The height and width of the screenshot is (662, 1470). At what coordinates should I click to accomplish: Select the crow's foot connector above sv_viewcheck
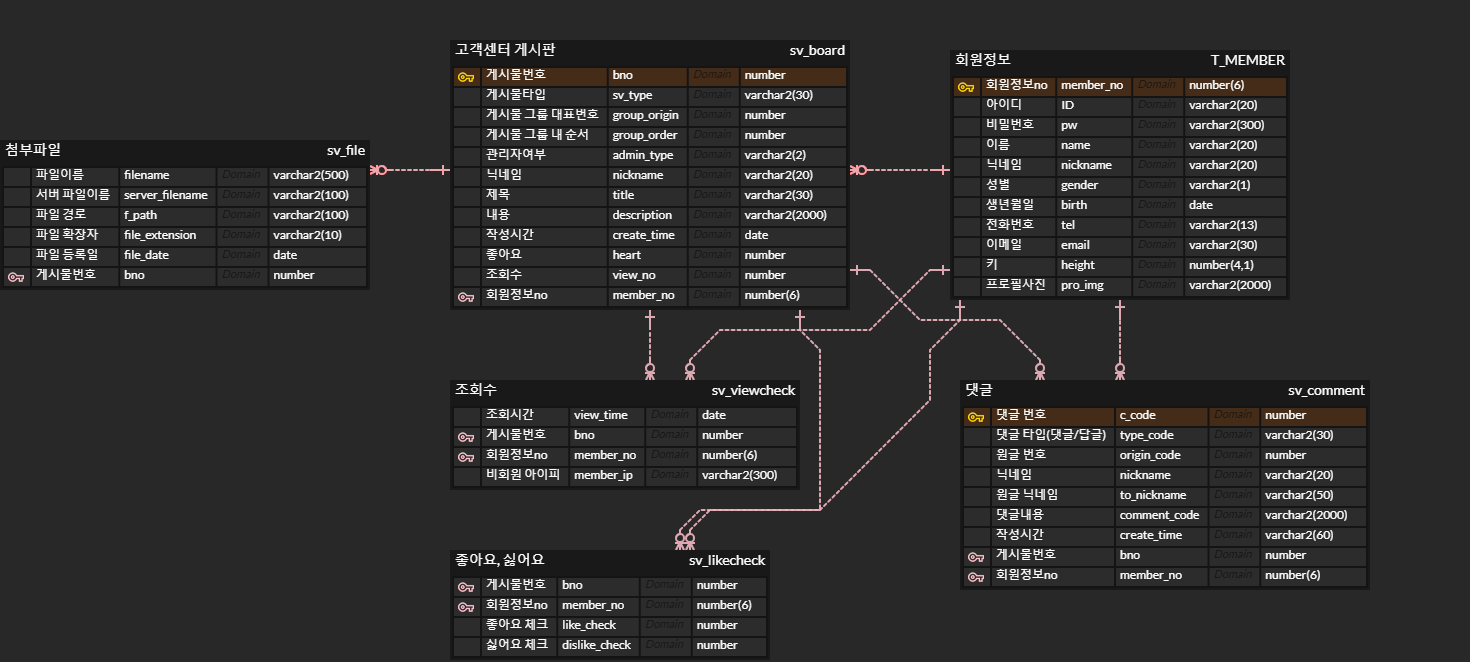click(651, 369)
